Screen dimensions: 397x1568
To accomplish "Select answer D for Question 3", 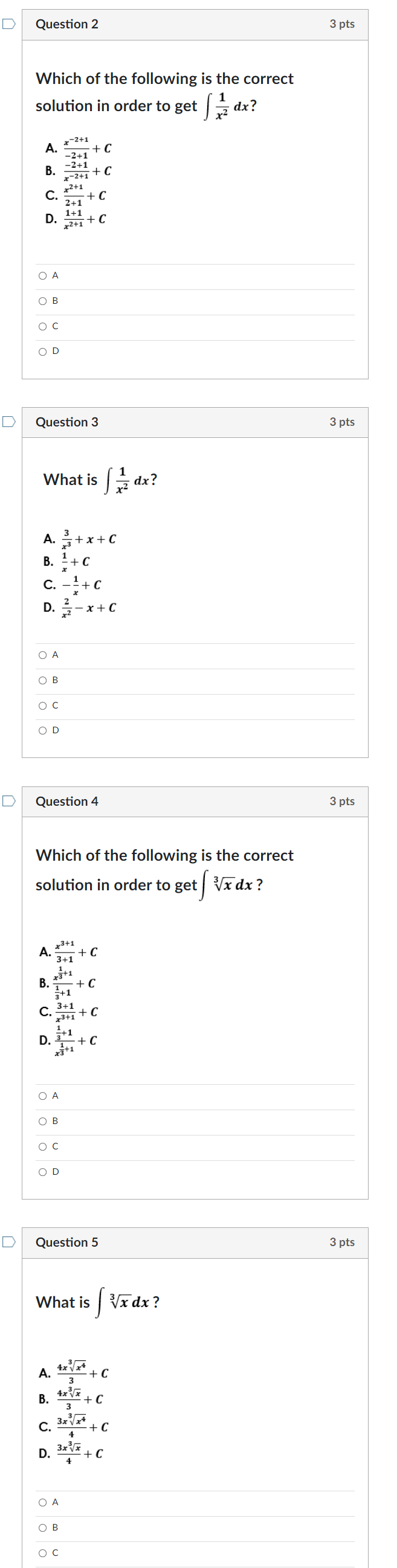I will [42, 730].
